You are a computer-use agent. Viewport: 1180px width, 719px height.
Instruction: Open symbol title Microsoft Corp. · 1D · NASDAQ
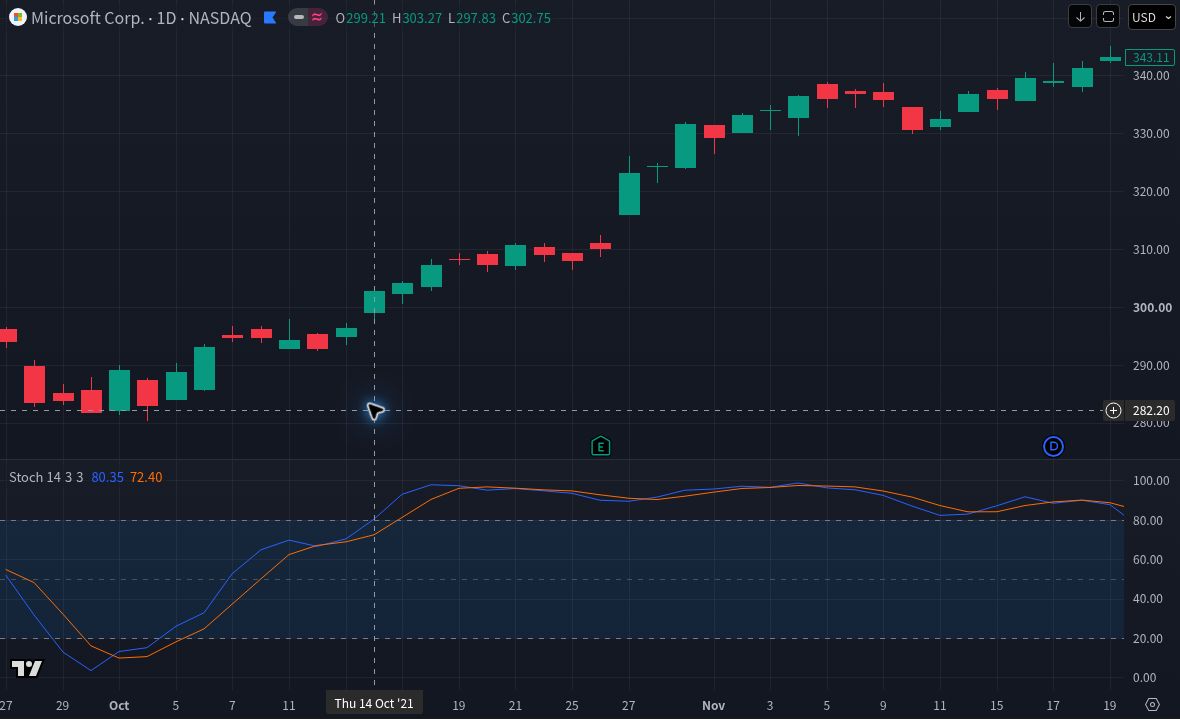(141, 18)
